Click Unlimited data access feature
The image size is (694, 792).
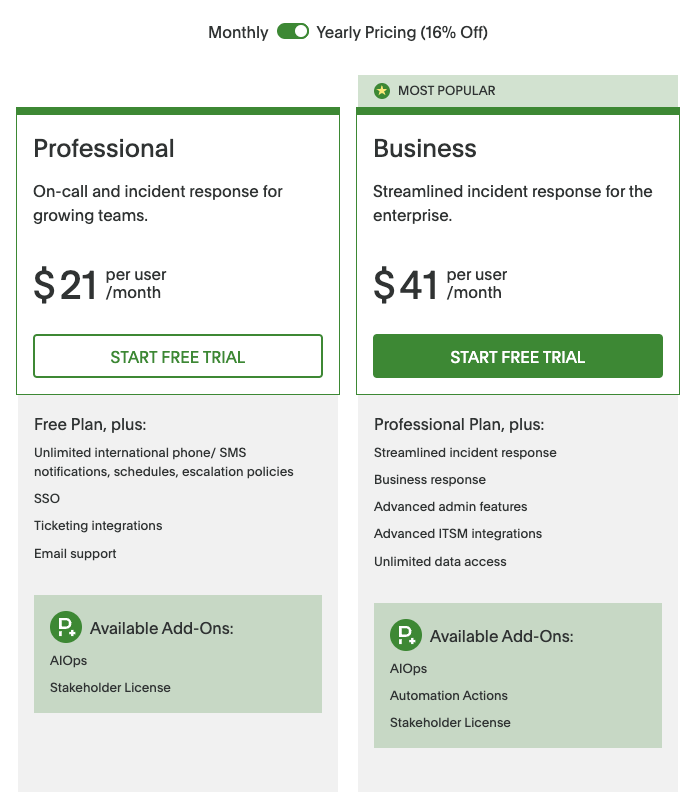(440, 562)
